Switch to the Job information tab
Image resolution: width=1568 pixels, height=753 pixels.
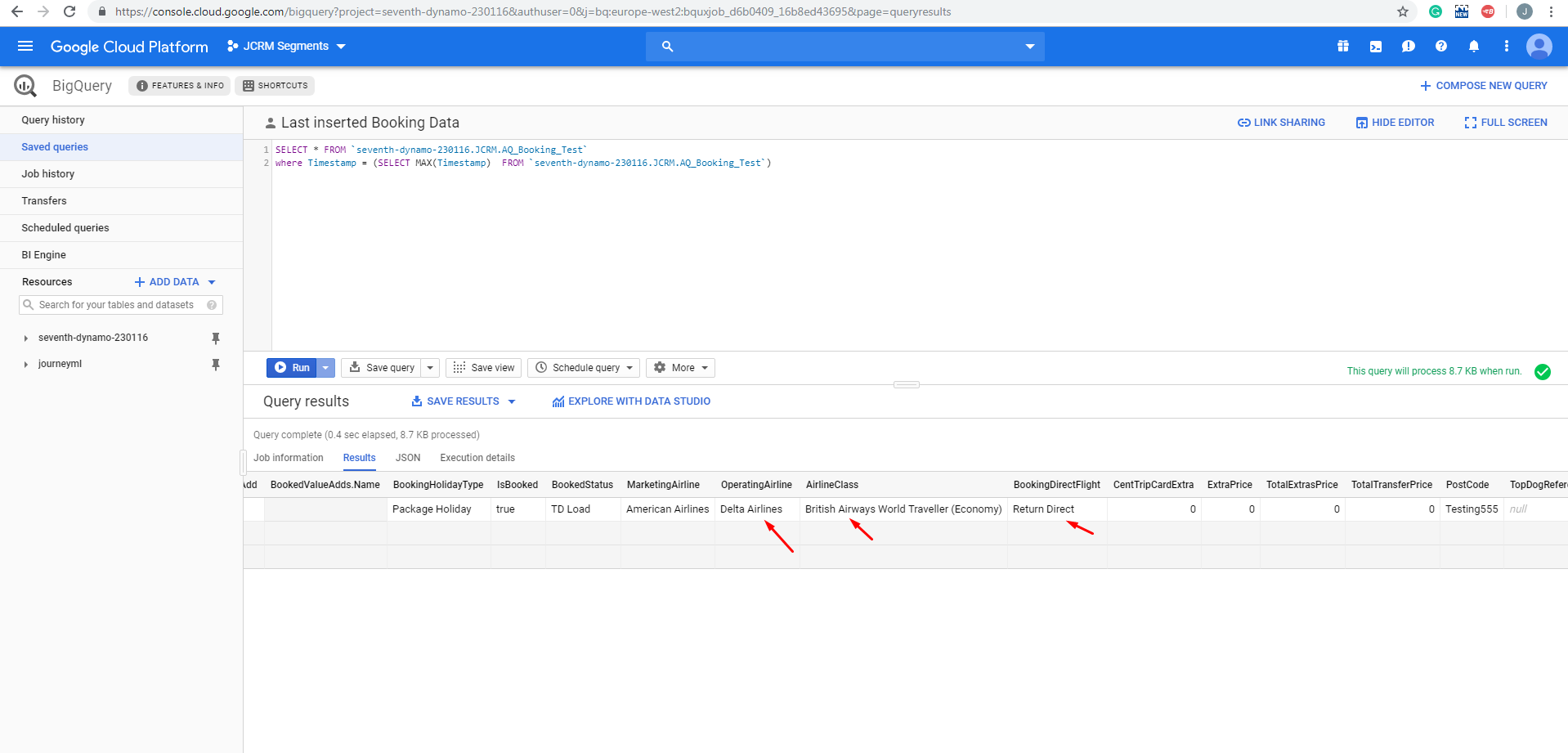289,458
